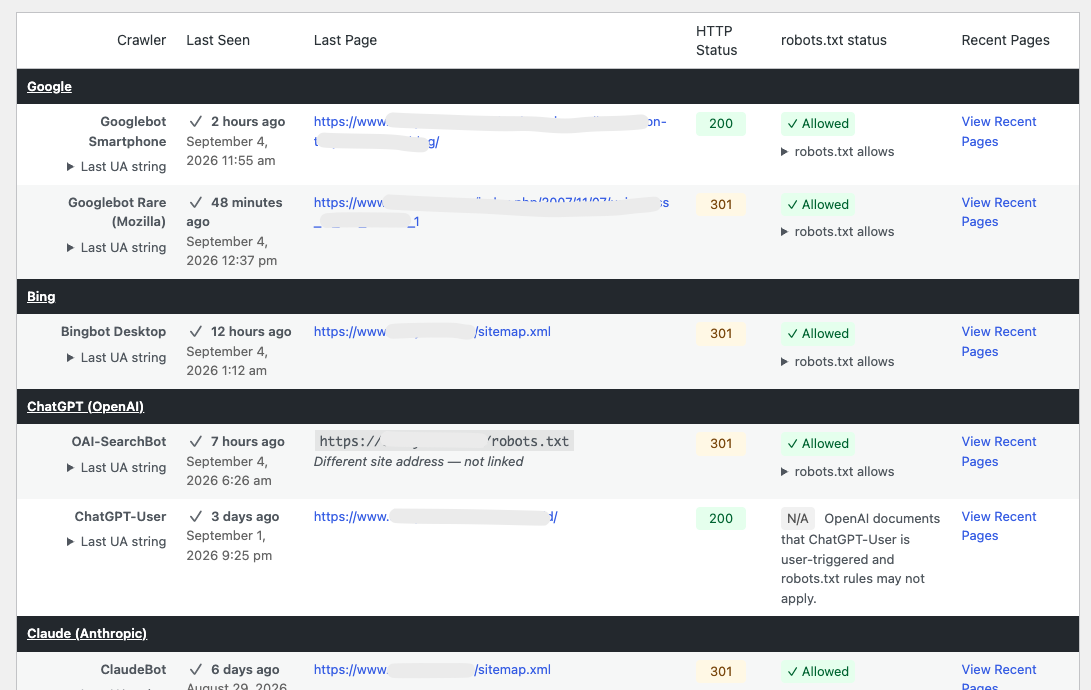Open the Claude (Anthropic) group link
1091x690 pixels.
(87, 634)
